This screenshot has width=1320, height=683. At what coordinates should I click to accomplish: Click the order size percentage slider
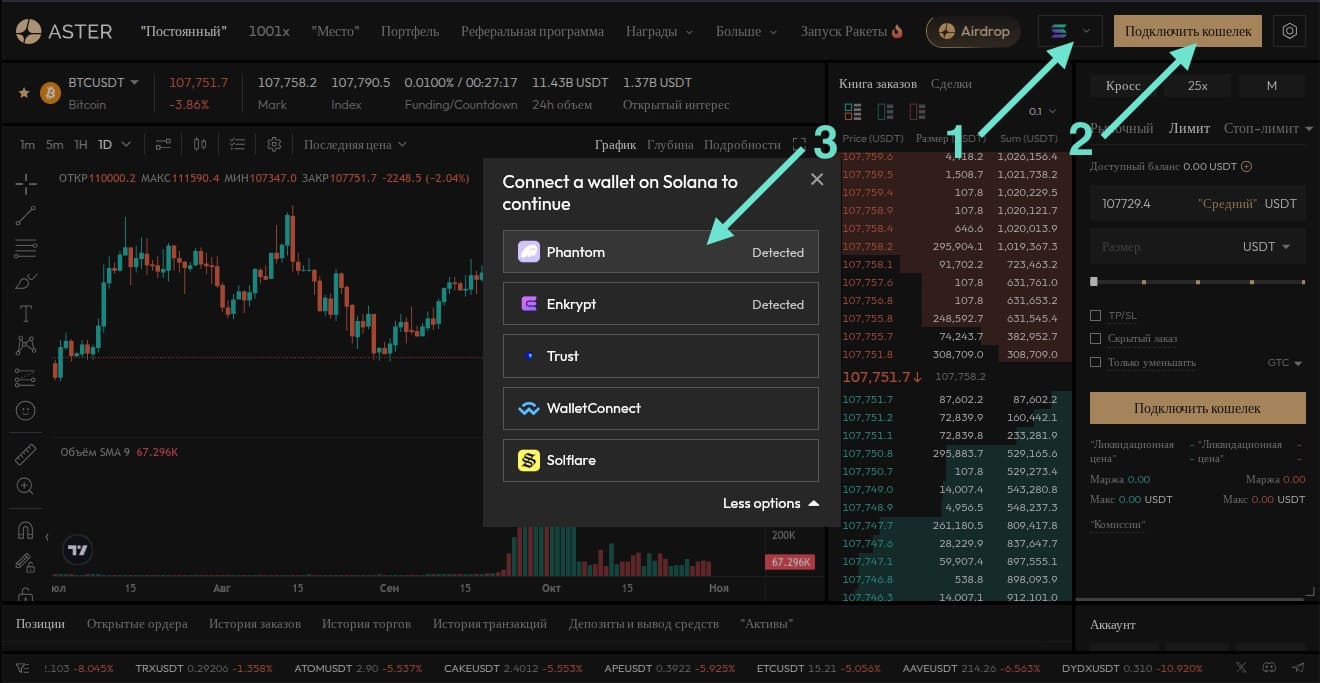1198,282
